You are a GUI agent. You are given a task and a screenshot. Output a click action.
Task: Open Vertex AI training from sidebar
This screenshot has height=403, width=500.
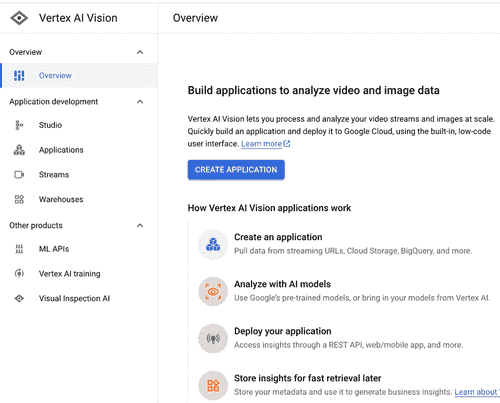coord(79,274)
